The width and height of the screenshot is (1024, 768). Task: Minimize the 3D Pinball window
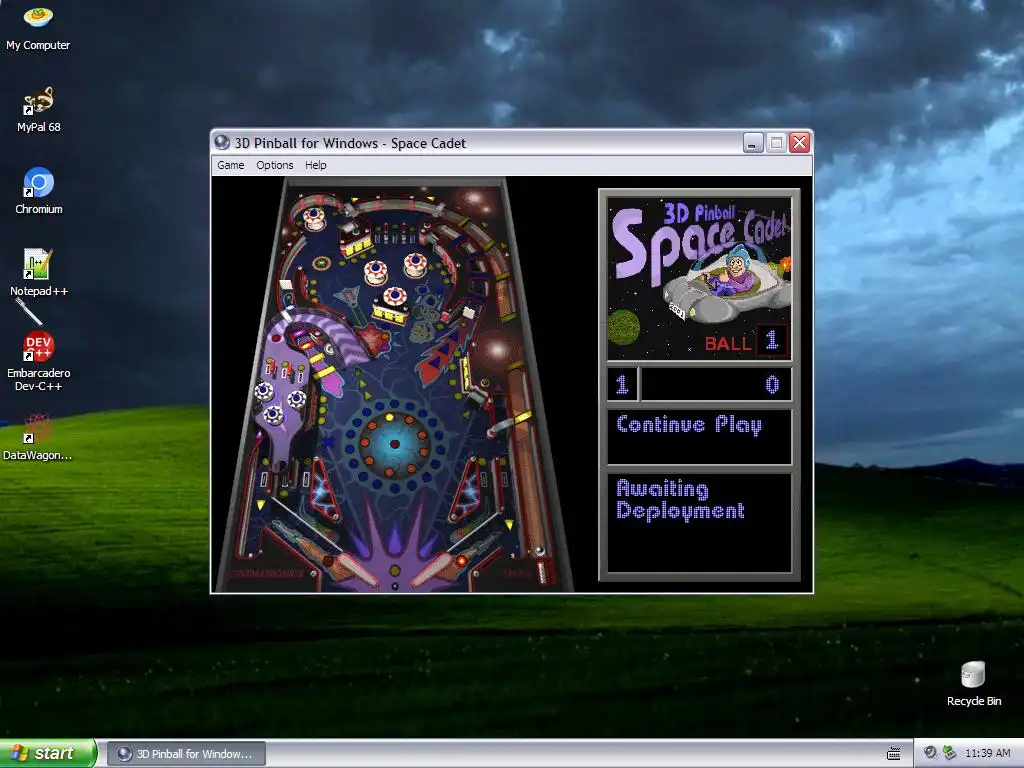tap(753, 143)
